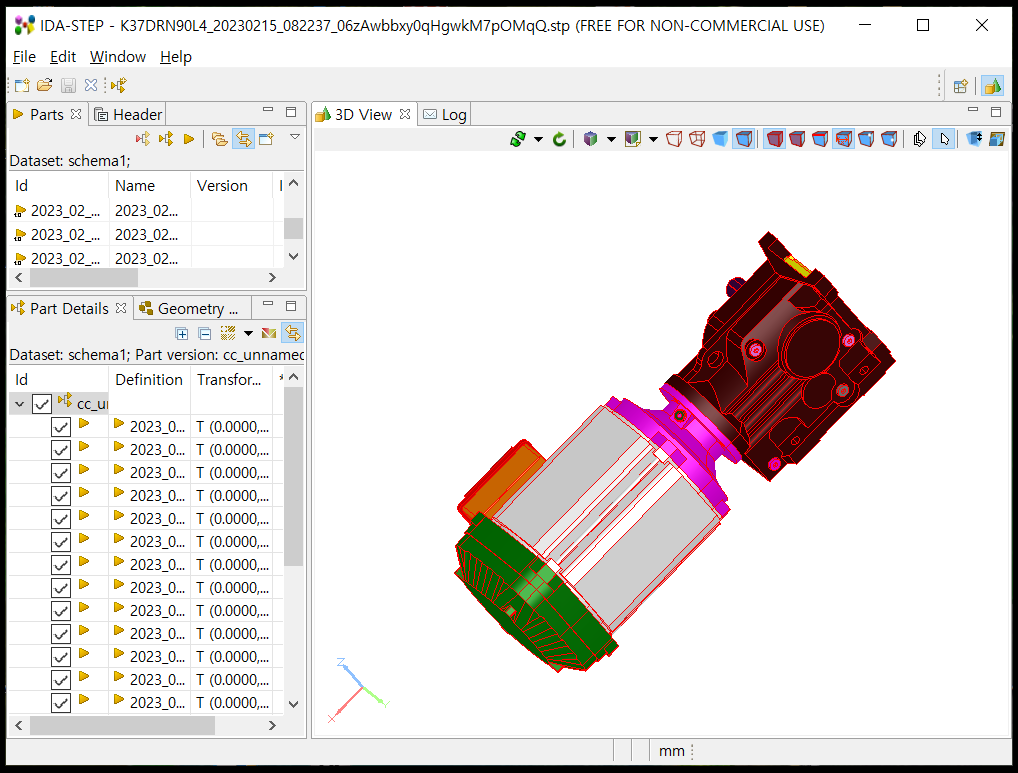Screen dimensions: 1018x773
Task: Click the single yellow triangle icon in Parts toolbar
Action: click(x=189, y=139)
